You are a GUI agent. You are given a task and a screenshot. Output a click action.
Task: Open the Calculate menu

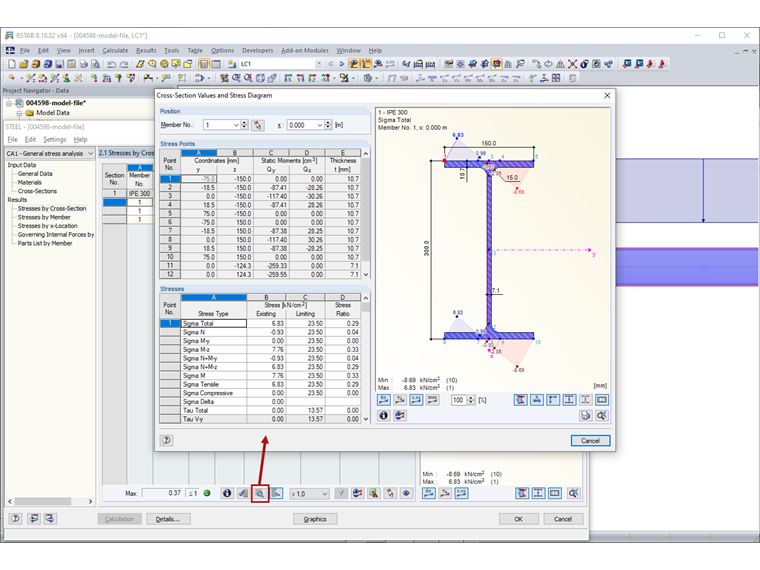(115, 50)
